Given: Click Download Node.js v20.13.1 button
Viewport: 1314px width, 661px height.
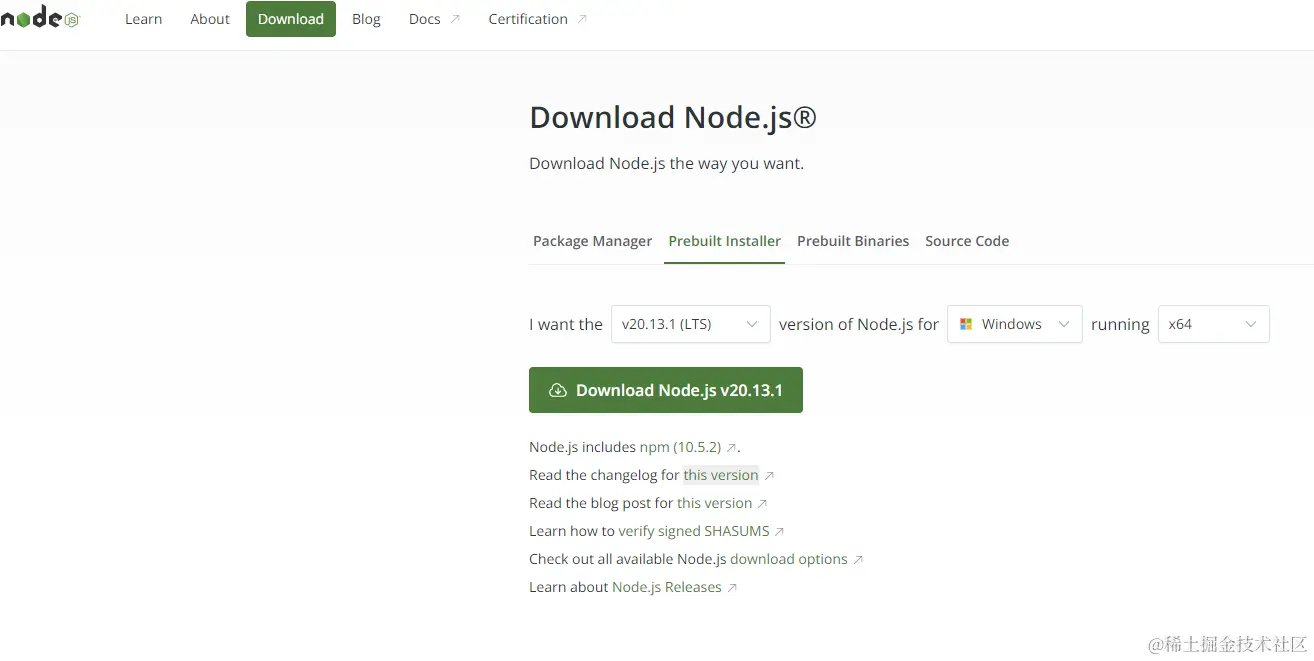Looking at the screenshot, I should coord(666,390).
